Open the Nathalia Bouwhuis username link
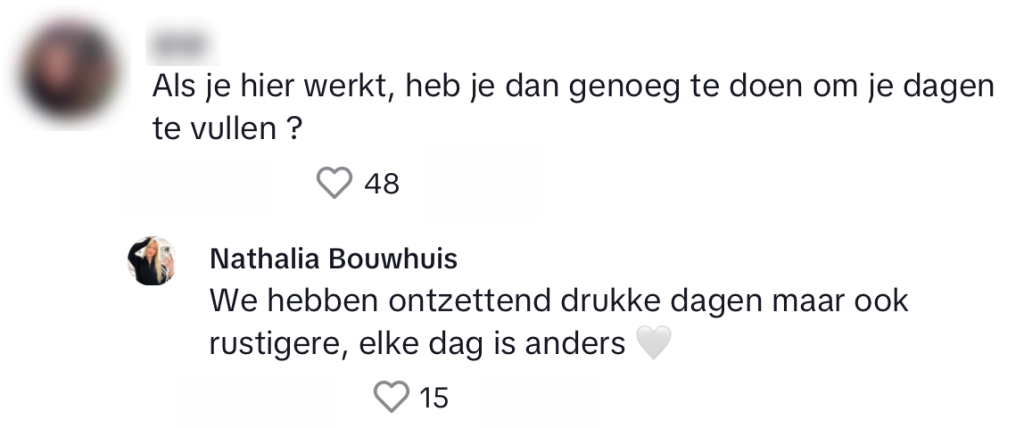Image resolution: width=1024 pixels, height=428 pixels. [x=334, y=260]
